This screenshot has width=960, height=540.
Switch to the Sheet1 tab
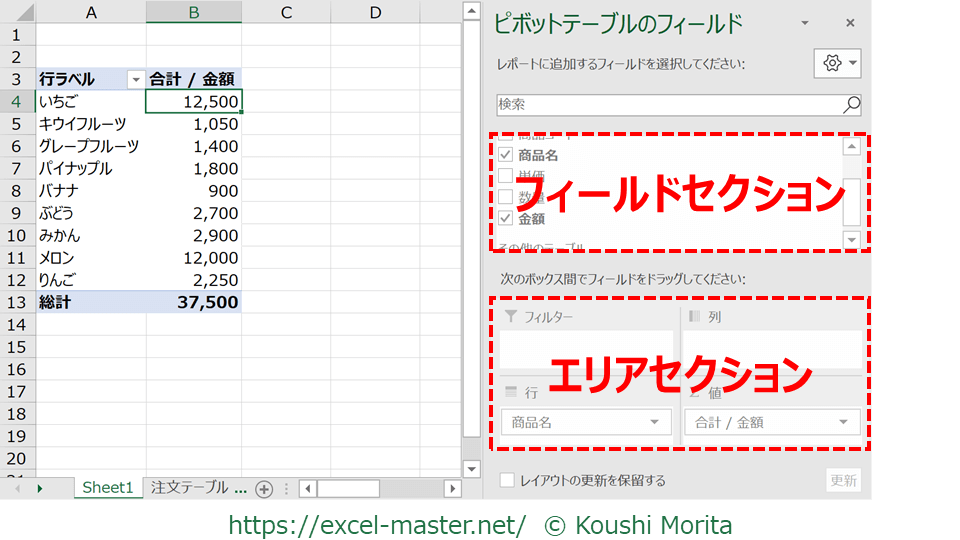(107, 488)
